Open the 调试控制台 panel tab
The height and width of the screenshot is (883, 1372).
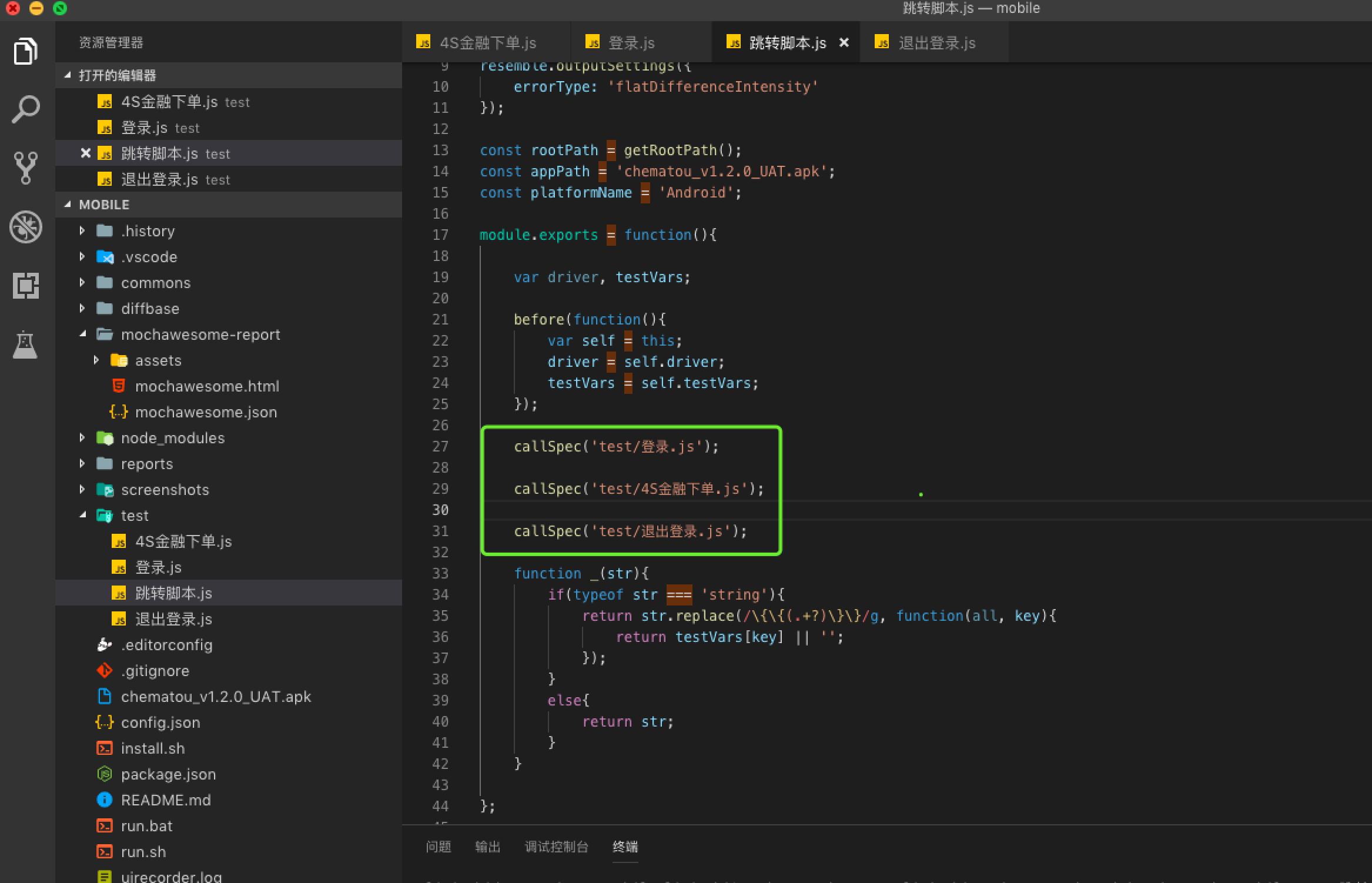coord(556,847)
